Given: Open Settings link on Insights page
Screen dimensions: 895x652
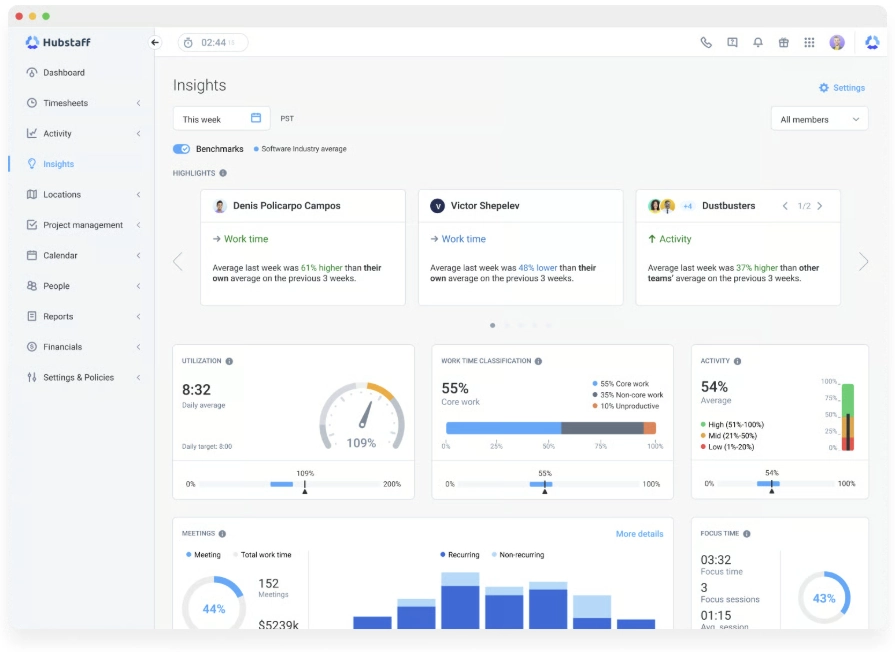Looking at the screenshot, I should [848, 88].
